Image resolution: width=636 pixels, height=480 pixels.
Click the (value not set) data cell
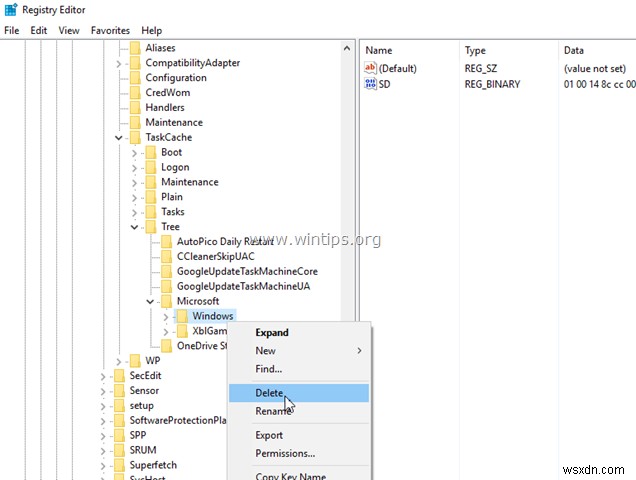tap(595, 69)
